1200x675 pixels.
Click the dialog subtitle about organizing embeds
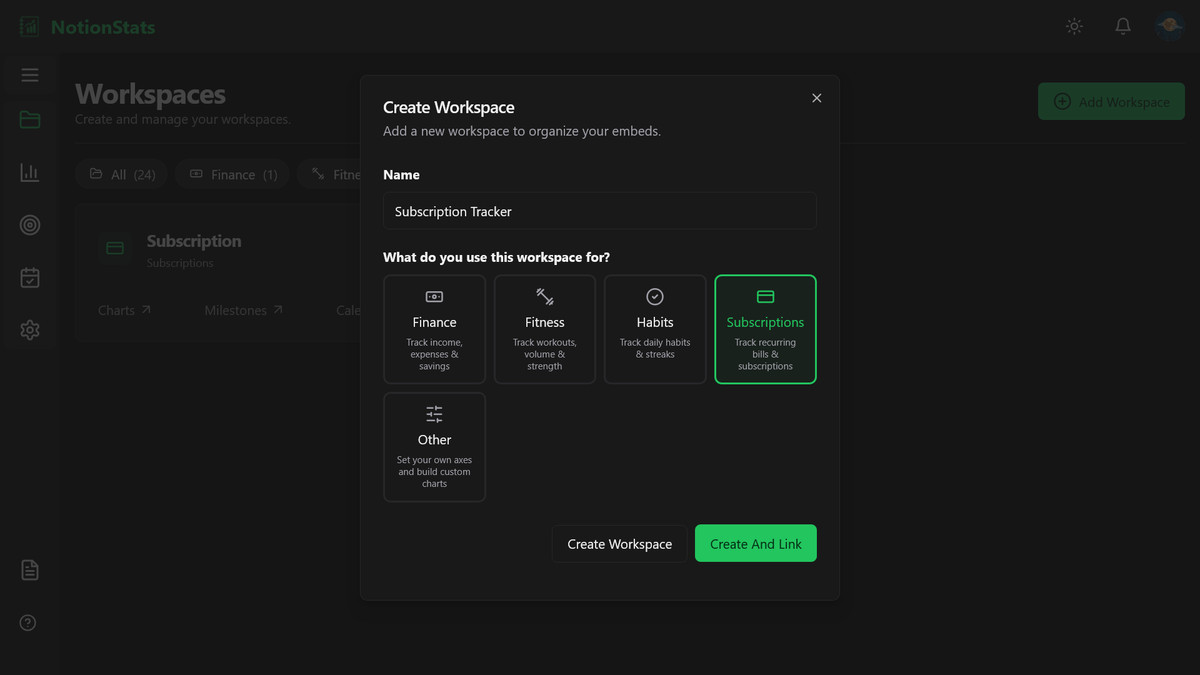pos(522,131)
